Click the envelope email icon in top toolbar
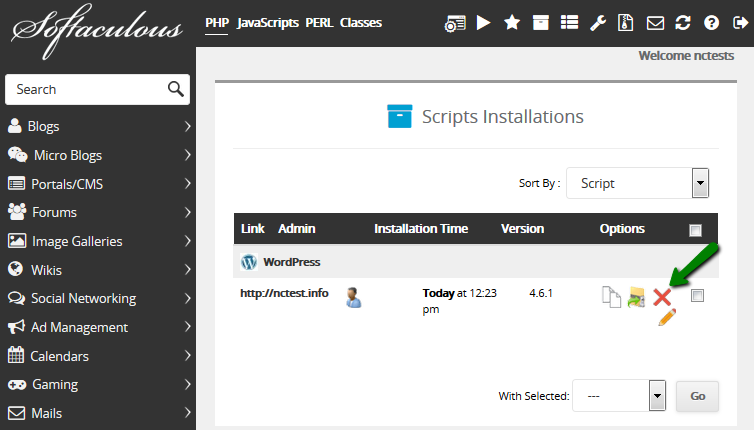 (x=655, y=23)
